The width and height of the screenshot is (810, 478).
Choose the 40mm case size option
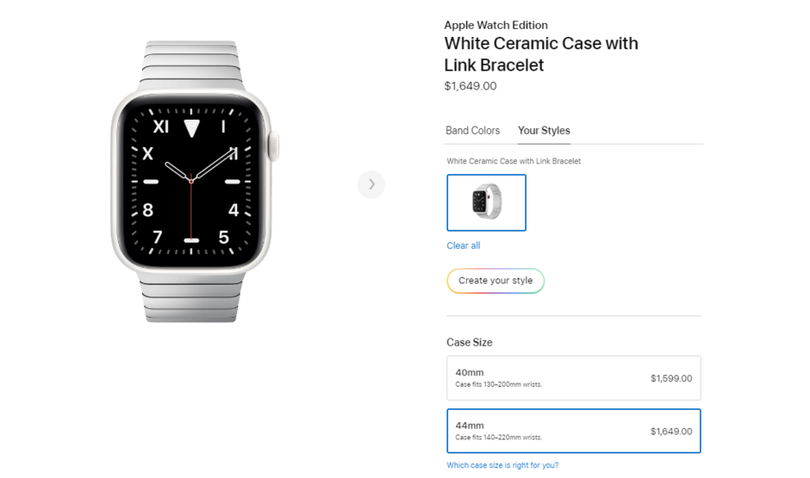tap(573, 378)
